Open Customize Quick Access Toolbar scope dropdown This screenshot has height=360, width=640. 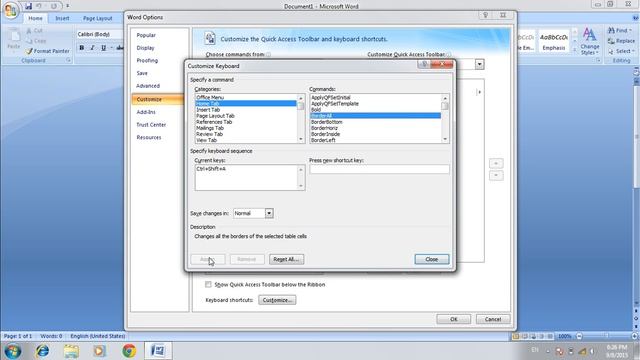tap(480, 64)
